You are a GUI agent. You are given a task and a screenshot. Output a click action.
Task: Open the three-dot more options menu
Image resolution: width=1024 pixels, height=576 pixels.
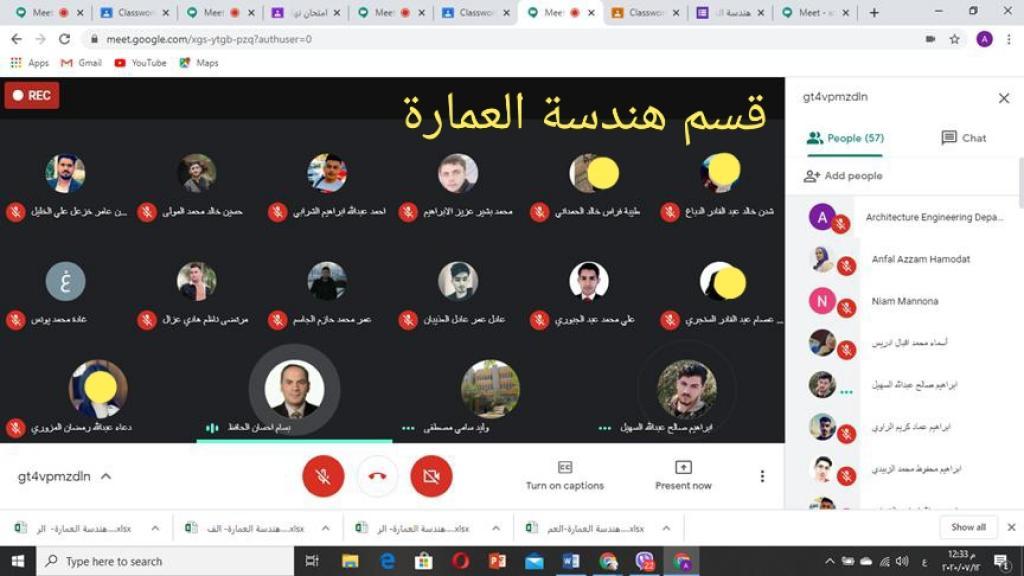[x=762, y=476]
